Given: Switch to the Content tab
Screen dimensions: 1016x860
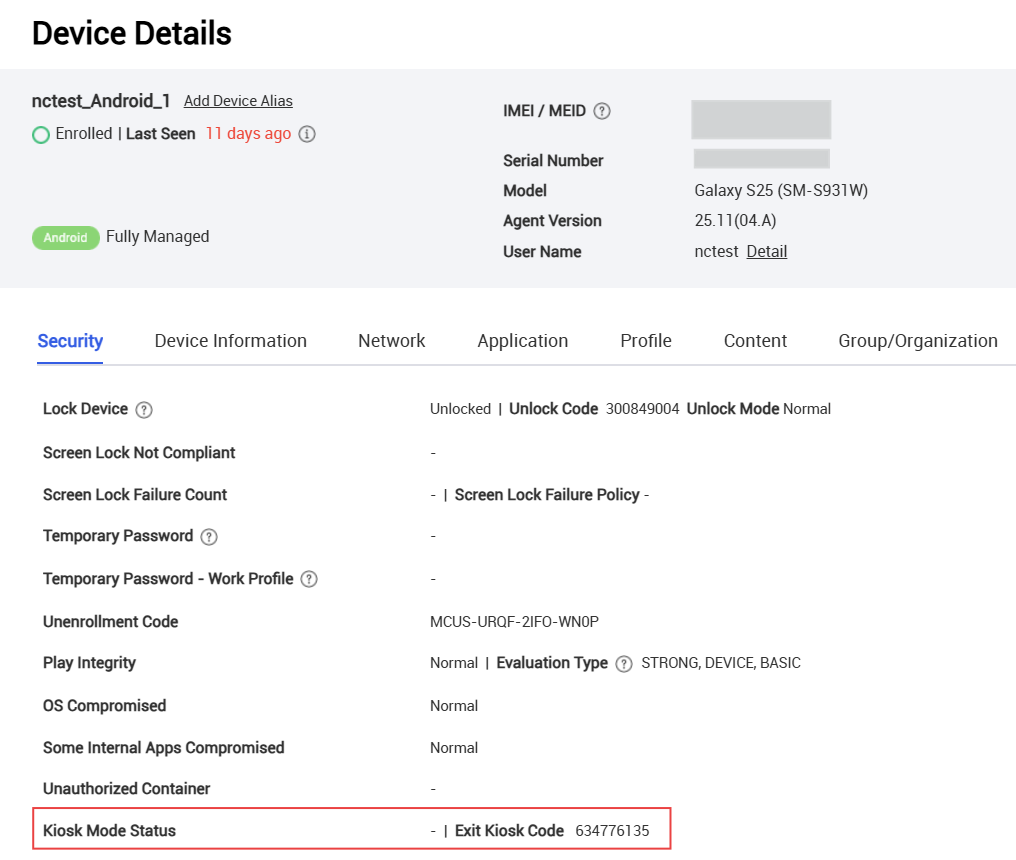Looking at the screenshot, I should tap(755, 340).
